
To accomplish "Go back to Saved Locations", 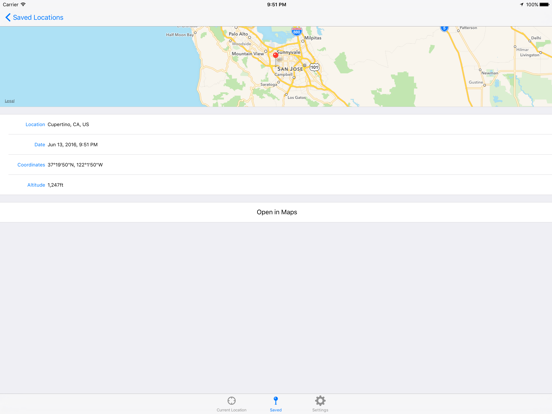I will point(34,17).
